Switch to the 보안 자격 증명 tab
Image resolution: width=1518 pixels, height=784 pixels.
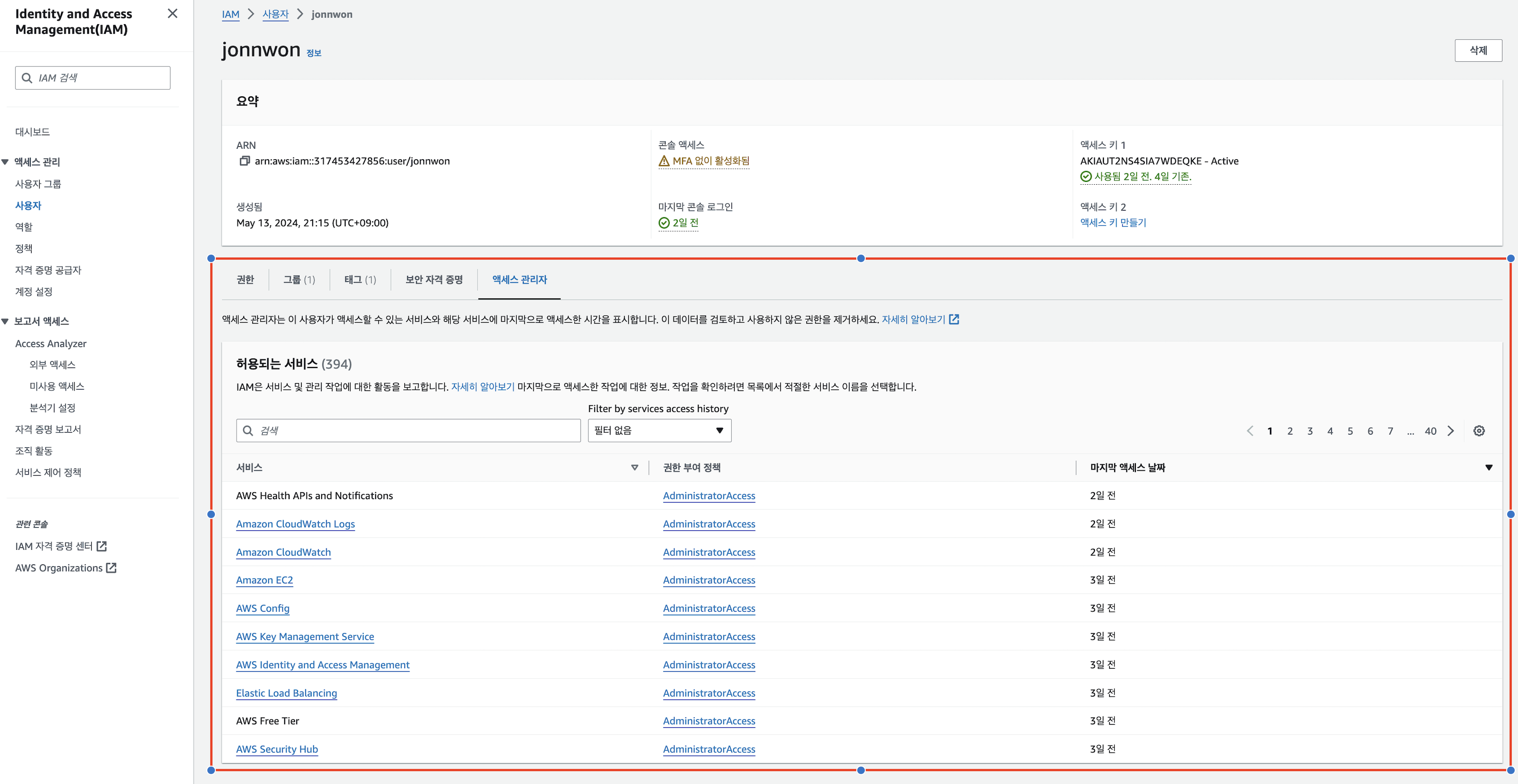point(434,280)
